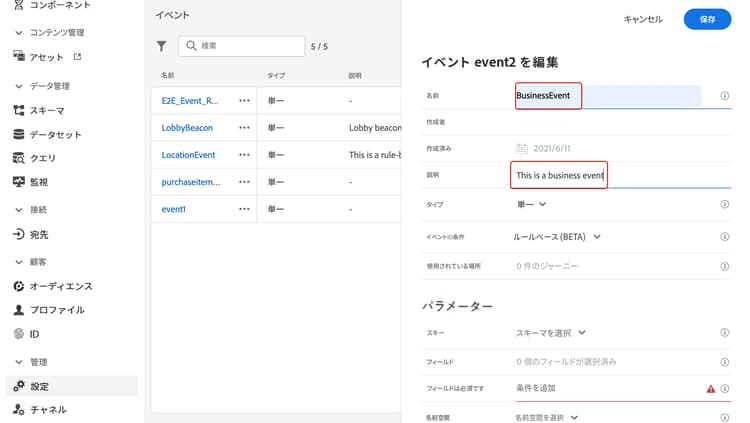750x423 pixels.
Task: Open the LocationEvent event link
Action: (188, 155)
